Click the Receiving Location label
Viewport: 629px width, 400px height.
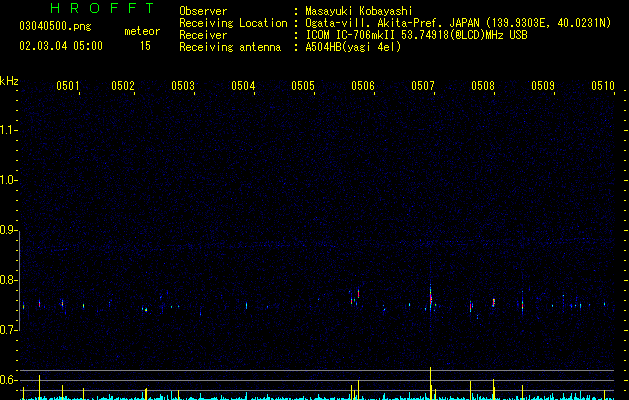coord(233,23)
